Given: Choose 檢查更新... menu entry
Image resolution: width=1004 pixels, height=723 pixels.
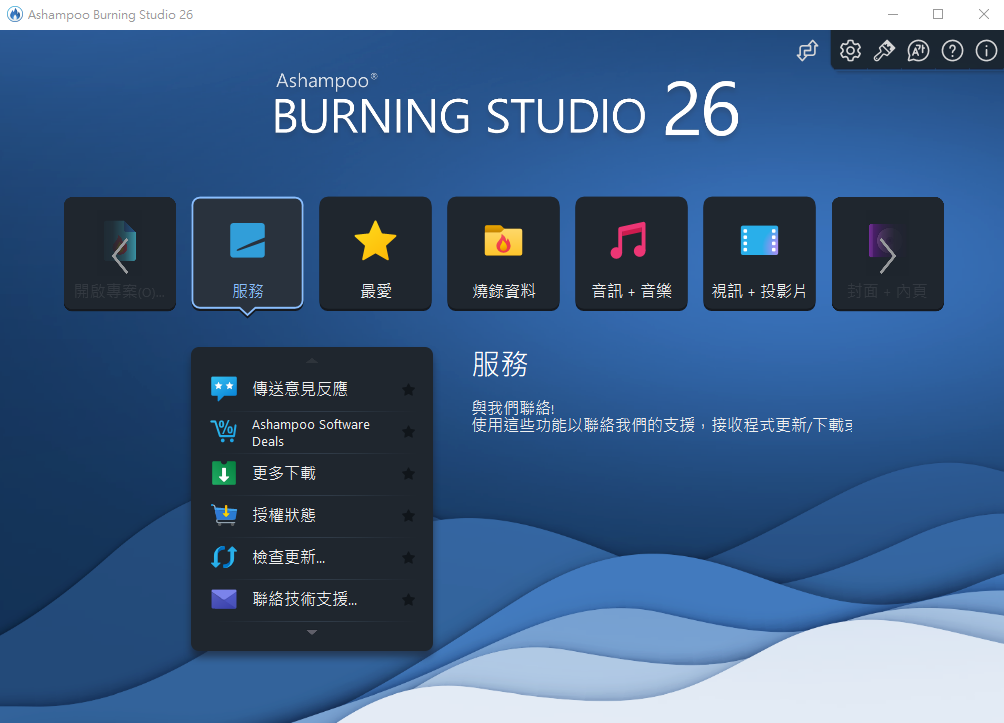Looking at the screenshot, I should 312,557.
